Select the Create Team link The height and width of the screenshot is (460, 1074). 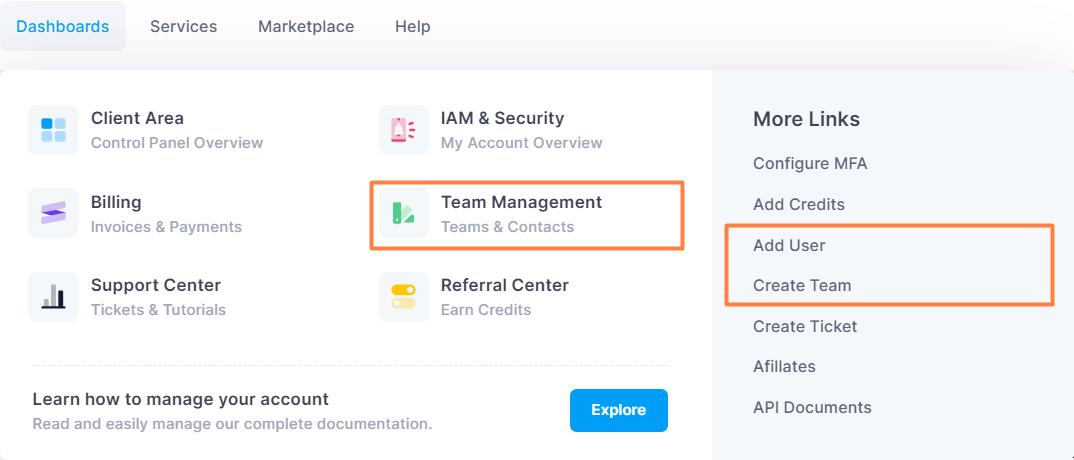802,285
